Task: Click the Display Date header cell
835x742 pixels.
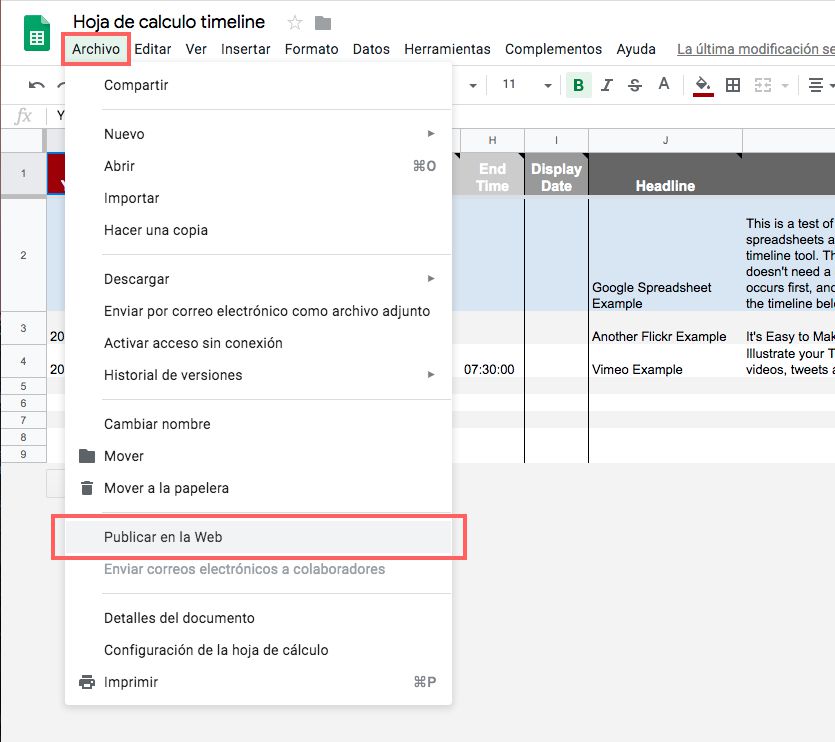Action: click(556, 174)
